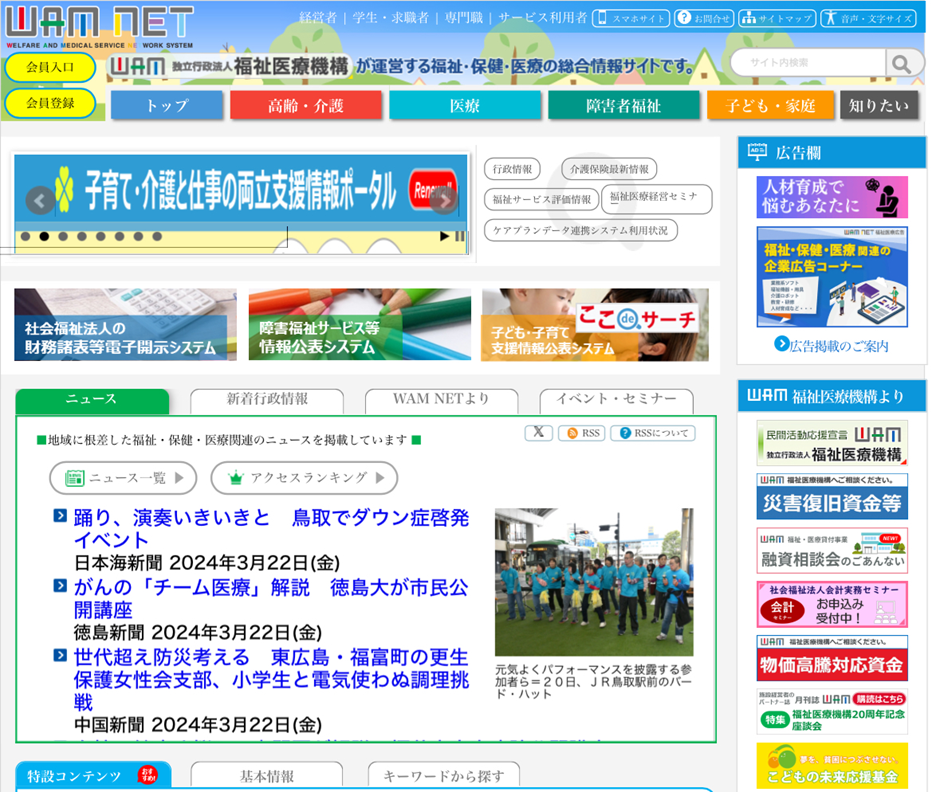This screenshot has height=792, width=940.
Task: Switch to the 新着行政情報 tab
Action: [x=267, y=399]
